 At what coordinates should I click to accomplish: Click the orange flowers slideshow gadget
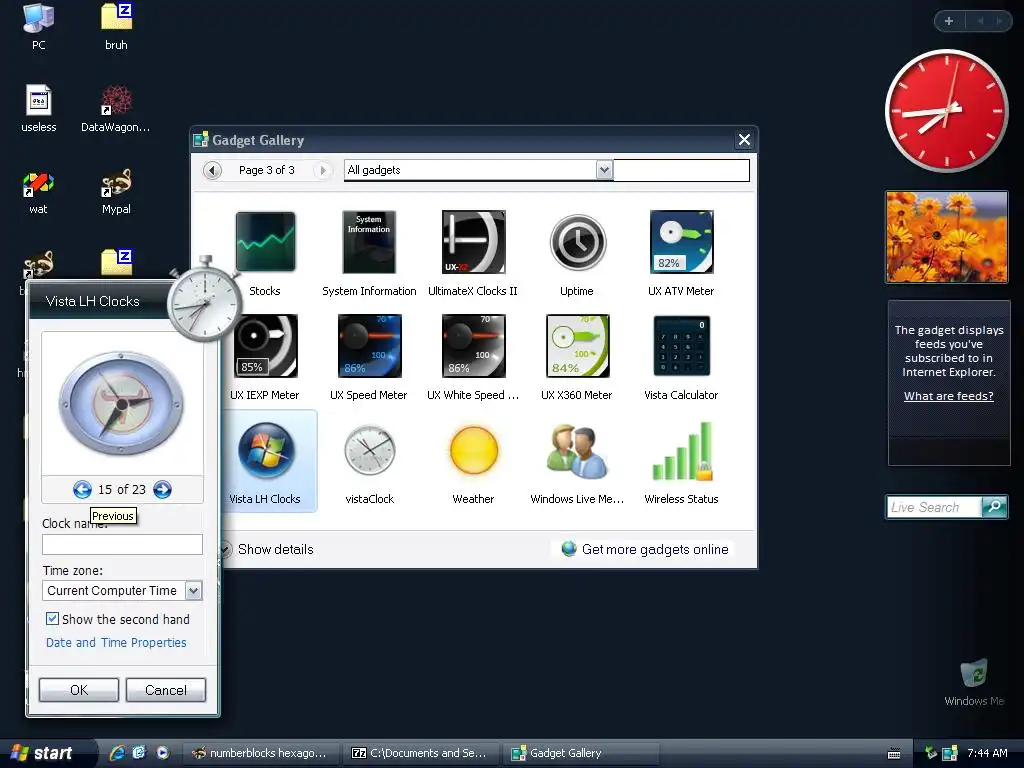click(x=947, y=237)
